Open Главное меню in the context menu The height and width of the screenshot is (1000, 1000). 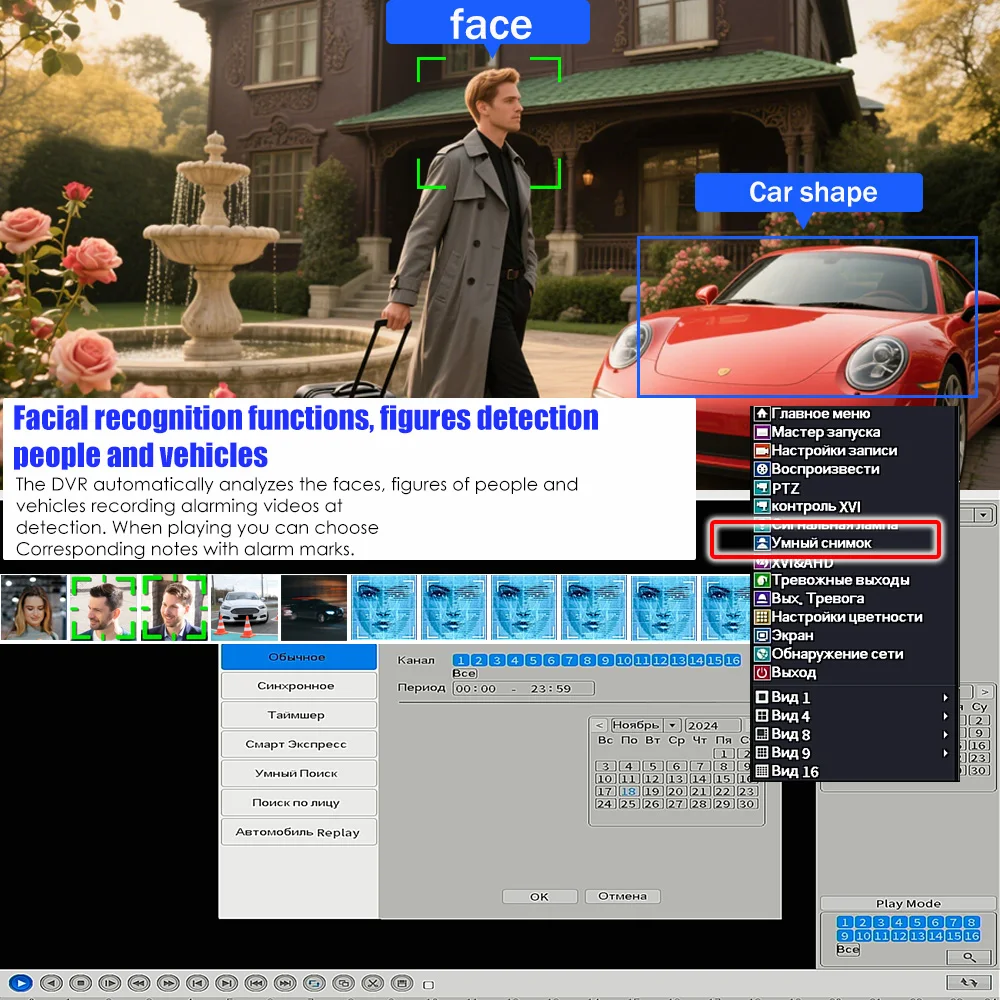tap(820, 413)
